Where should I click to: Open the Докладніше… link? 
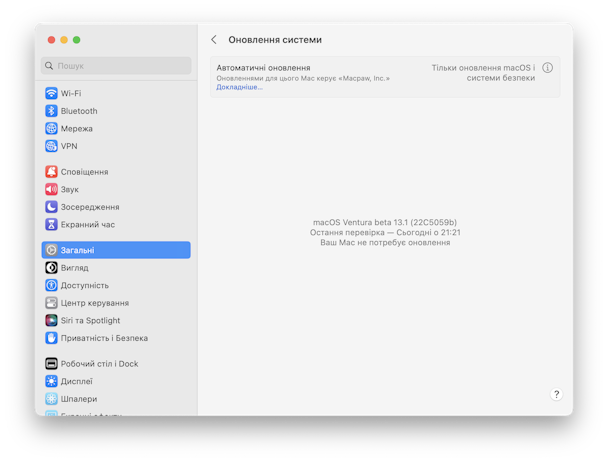(239, 87)
